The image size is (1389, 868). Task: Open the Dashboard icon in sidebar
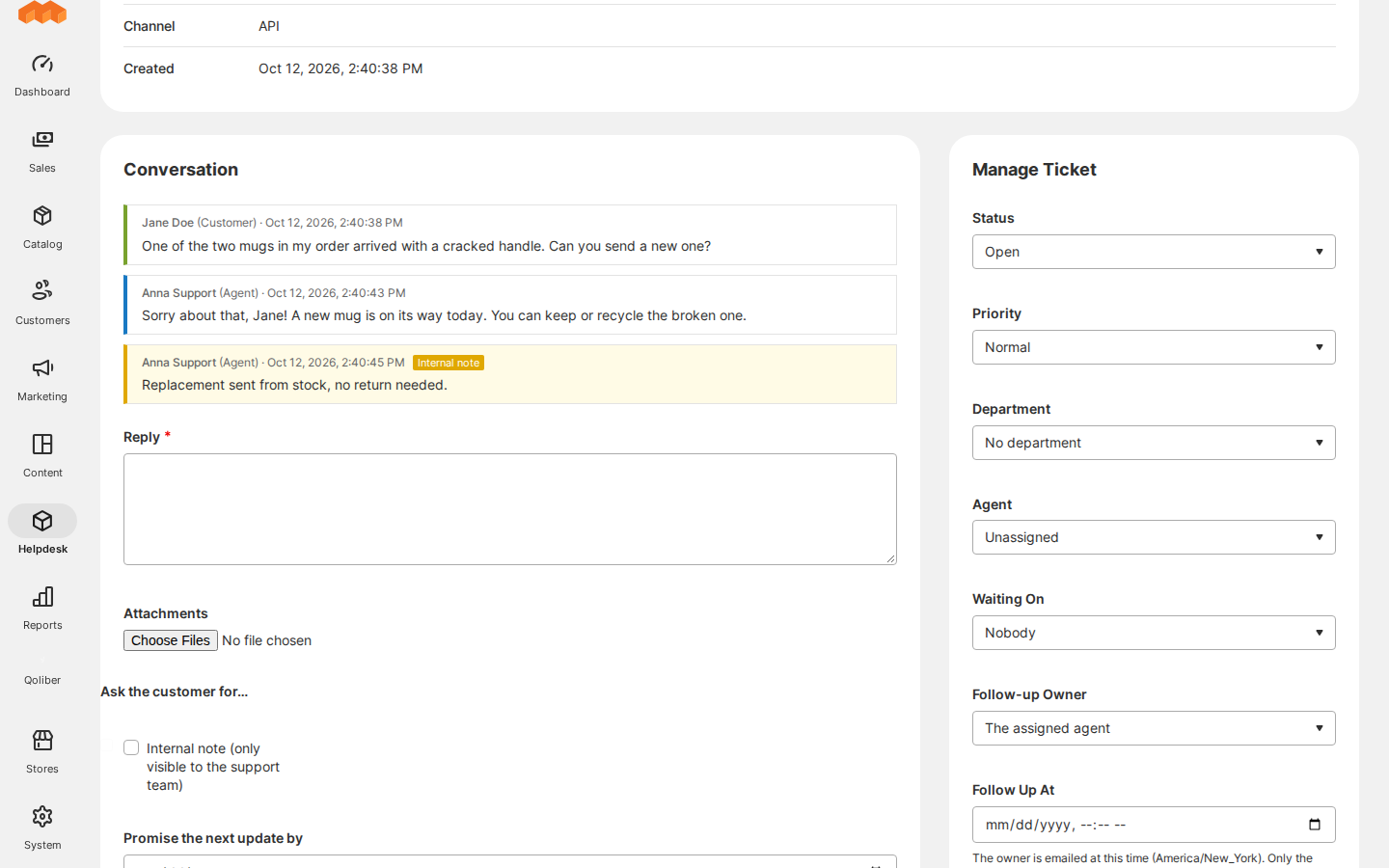pyautogui.click(x=42, y=65)
